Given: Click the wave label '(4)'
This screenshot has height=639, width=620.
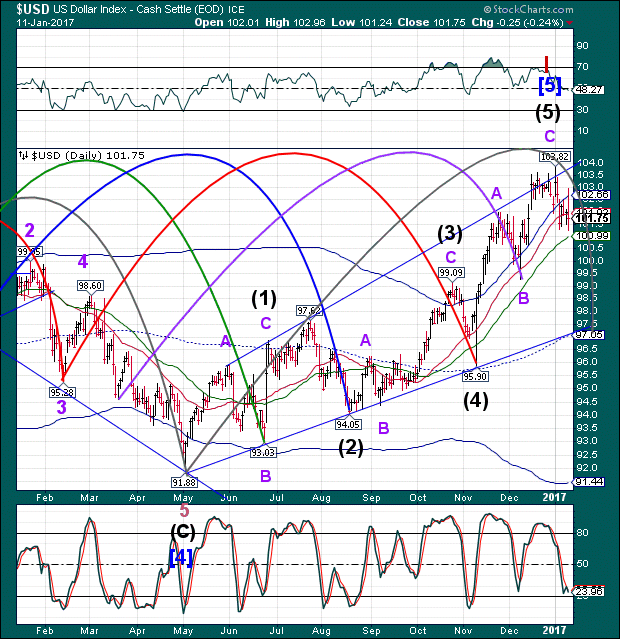Looking at the screenshot, I should coord(476,401).
